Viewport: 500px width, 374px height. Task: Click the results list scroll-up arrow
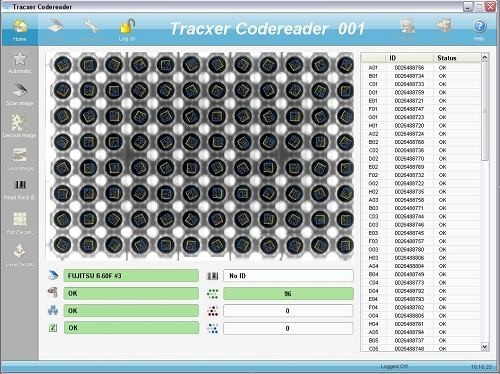(x=485, y=57)
